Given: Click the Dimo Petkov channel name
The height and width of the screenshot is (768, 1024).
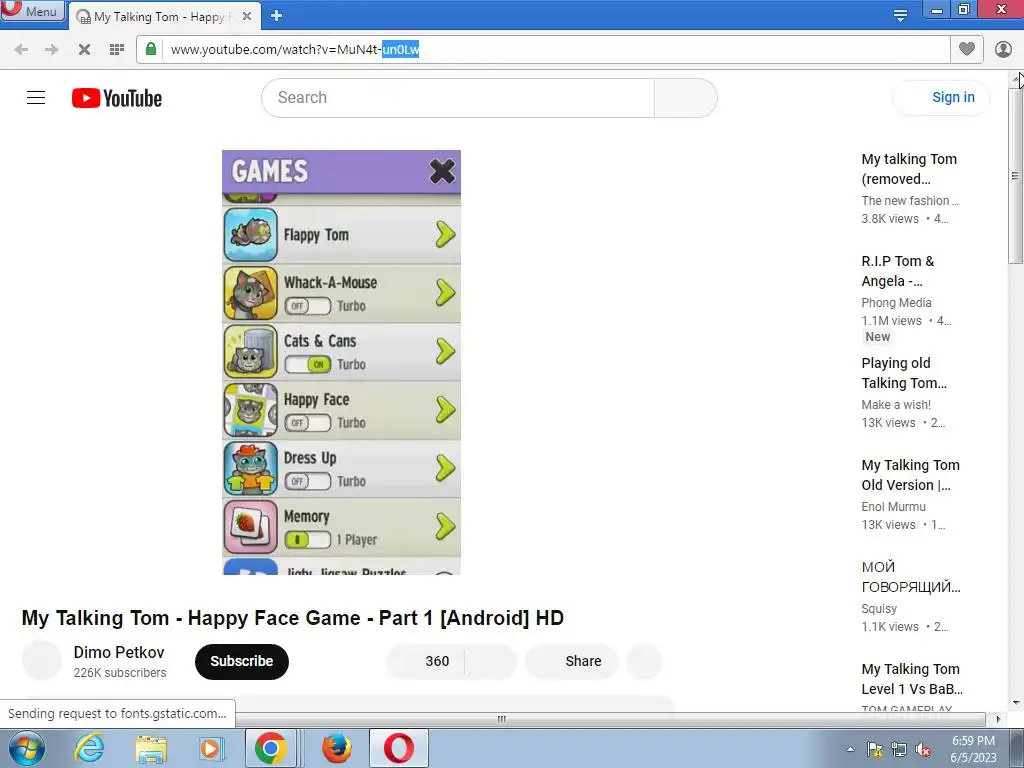Looking at the screenshot, I should (119, 652).
